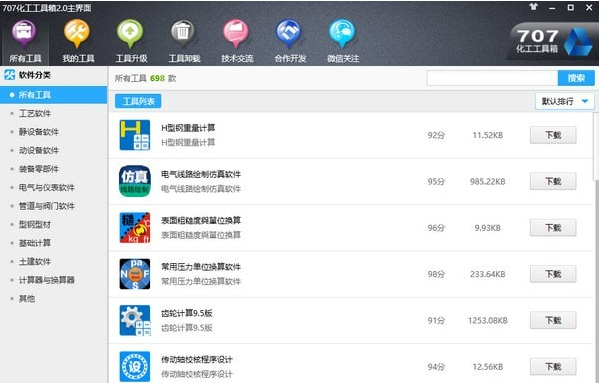Click the 1253.08KB size value
Viewport: 601px width, 383px height.
point(488,320)
